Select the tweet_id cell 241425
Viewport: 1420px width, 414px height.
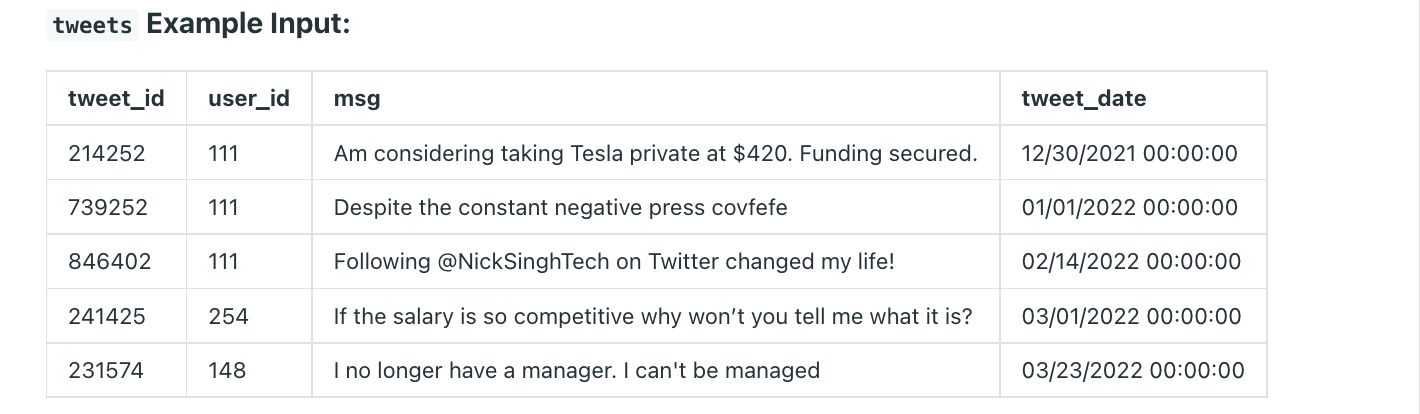point(107,316)
